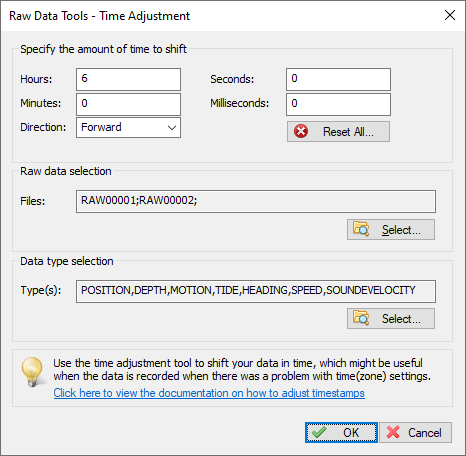Close the Time Adjustment dialog
This screenshot has height=456, width=466.
(450, 15)
